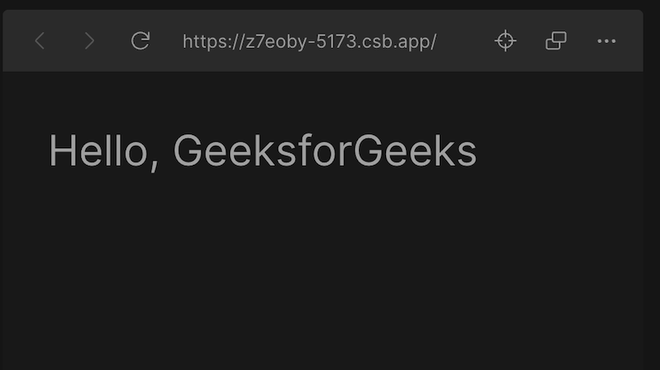Image resolution: width=660 pixels, height=370 pixels.
Task: Click blank space right of 'GeeksforGeeks' heading
Action: click(560, 151)
